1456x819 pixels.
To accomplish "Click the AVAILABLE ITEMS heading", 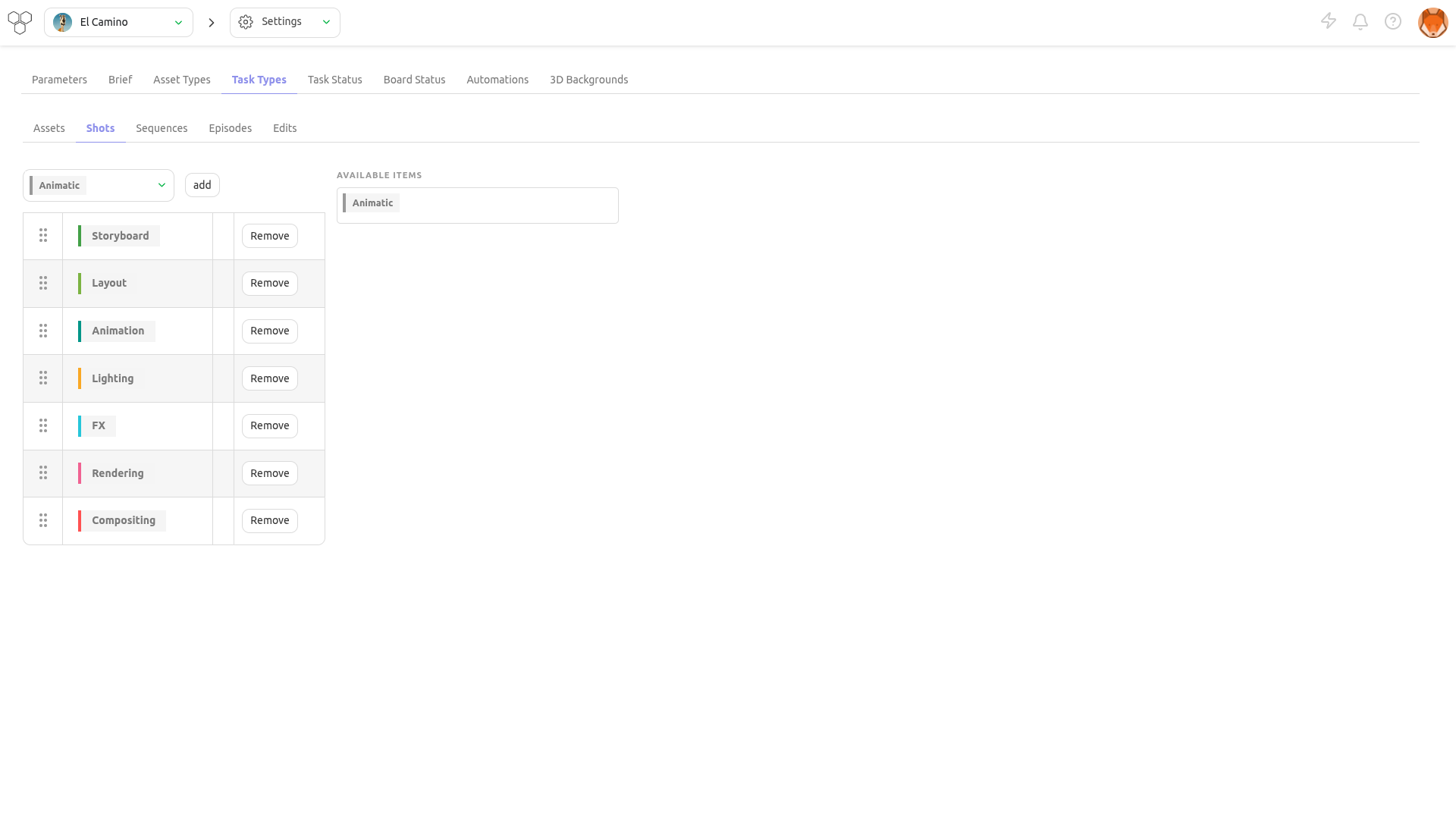I will (x=379, y=175).
